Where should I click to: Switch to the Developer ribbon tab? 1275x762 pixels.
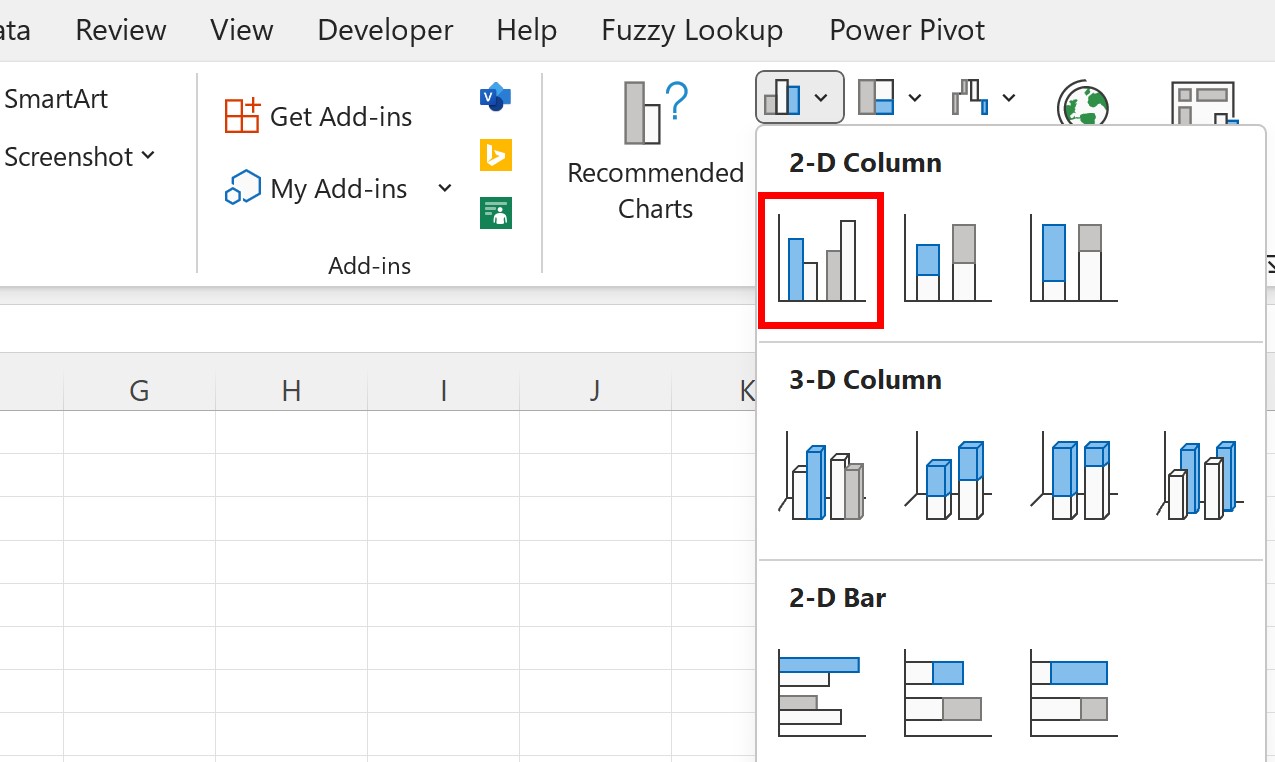pyautogui.click(x=384, y=30)
